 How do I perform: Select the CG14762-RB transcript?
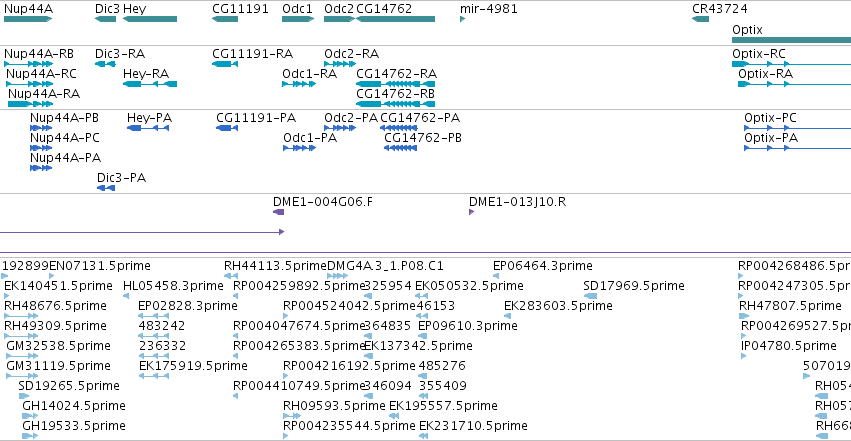coord(396,94)
